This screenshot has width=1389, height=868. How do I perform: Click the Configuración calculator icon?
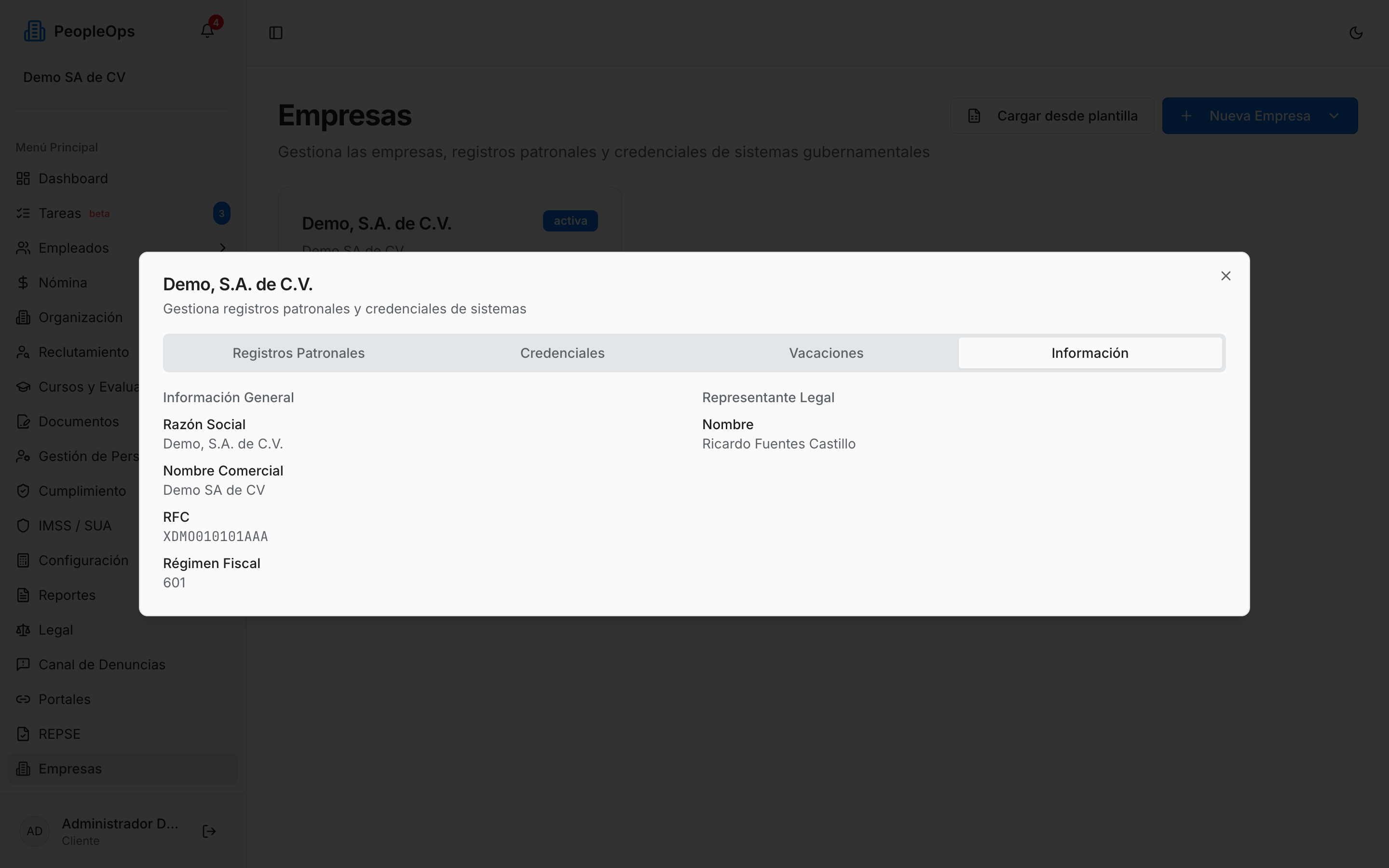[x=23, y=561]
